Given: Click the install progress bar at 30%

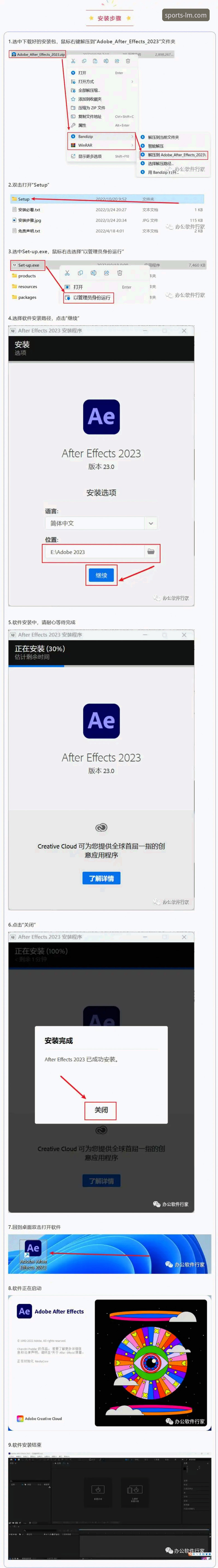Looking at the screenshot, I should point(101,665).
